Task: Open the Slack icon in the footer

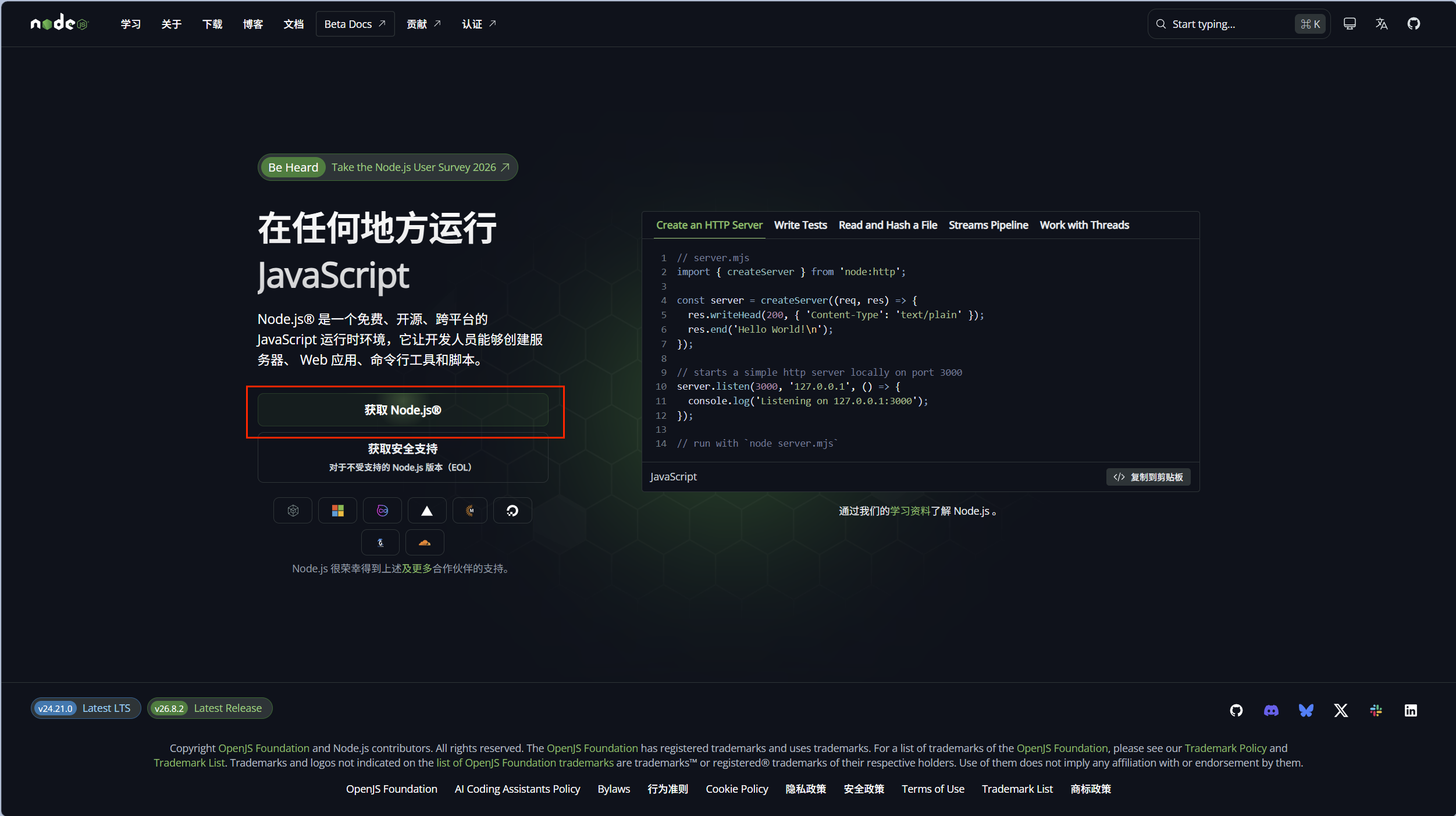Action: coord(1376,710)
